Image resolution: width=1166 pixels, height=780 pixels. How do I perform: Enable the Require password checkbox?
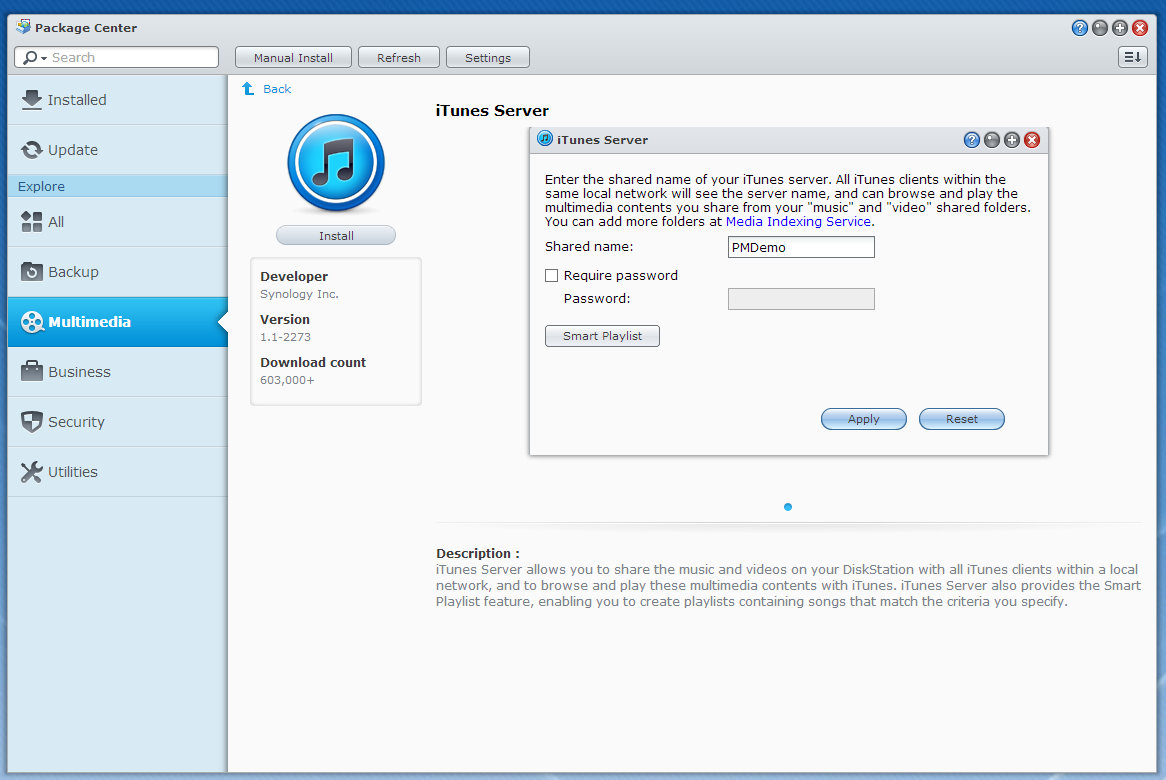(x=551, y=276)
